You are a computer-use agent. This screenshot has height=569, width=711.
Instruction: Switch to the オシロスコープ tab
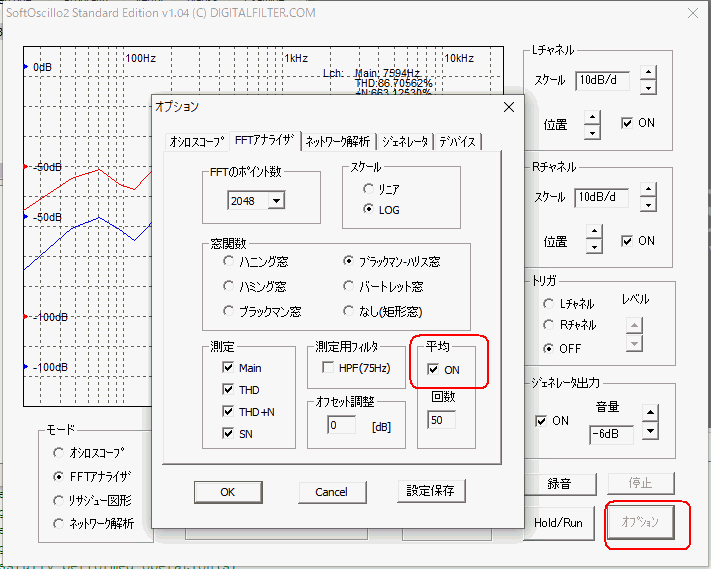[196, 142]
